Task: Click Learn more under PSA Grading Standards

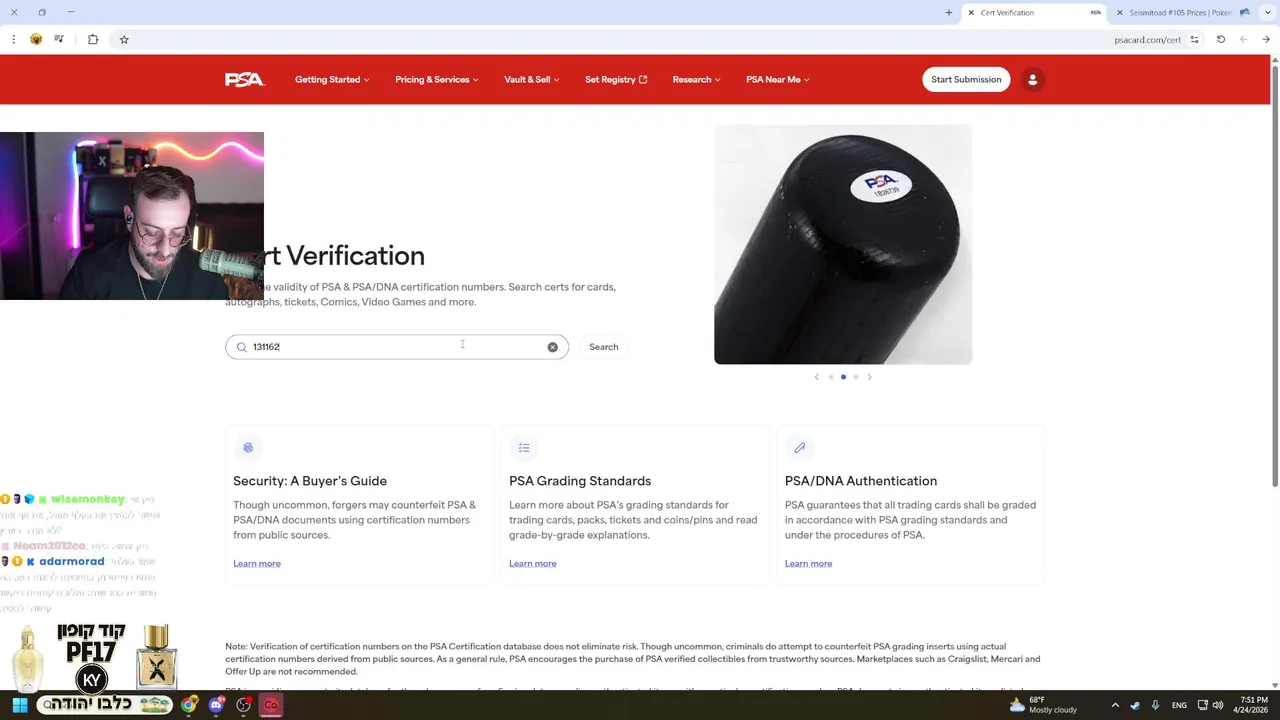Action: [x=533, y=564]
